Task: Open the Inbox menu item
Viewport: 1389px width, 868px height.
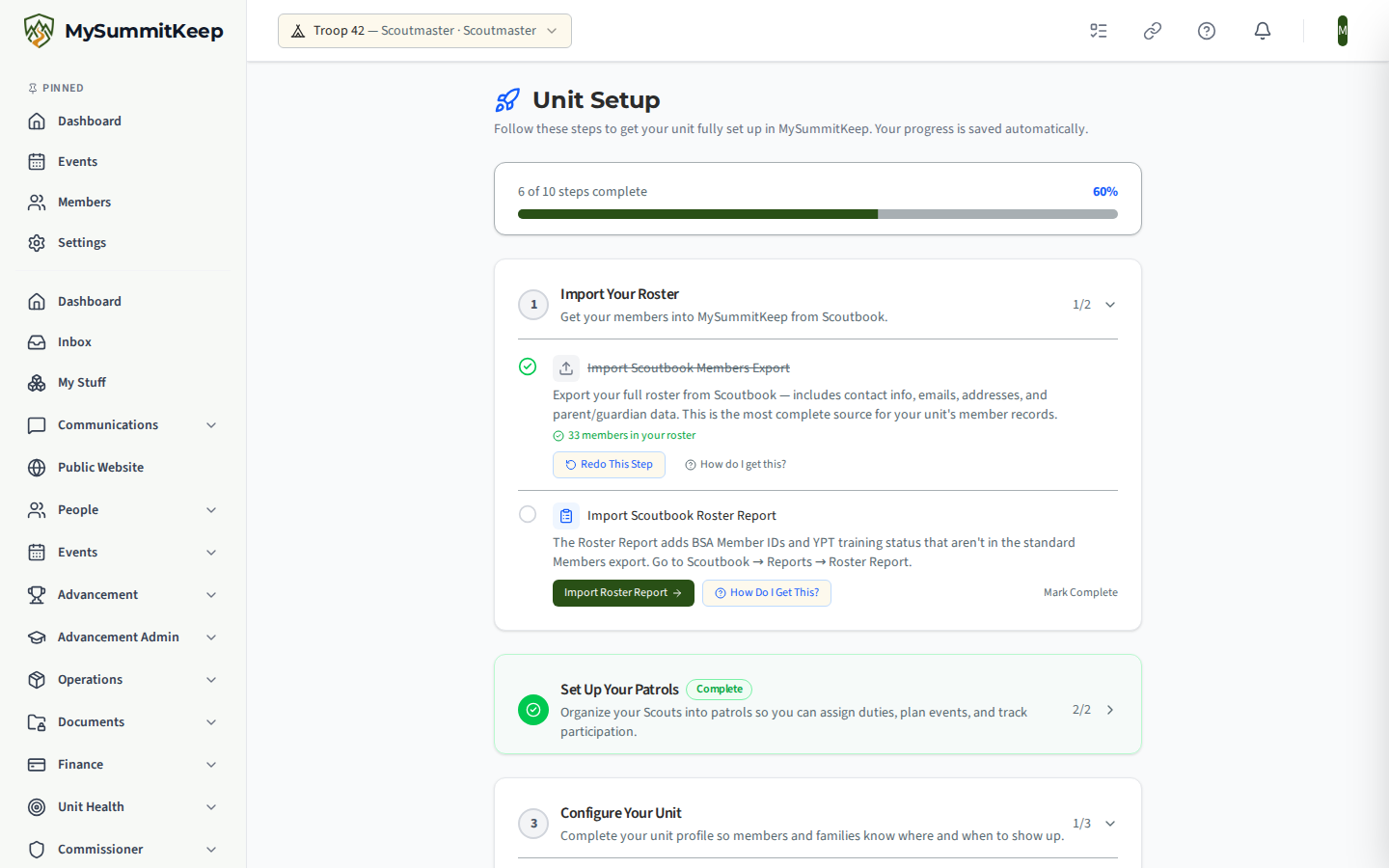Action: pyautogui.click(x=123, y=342)
